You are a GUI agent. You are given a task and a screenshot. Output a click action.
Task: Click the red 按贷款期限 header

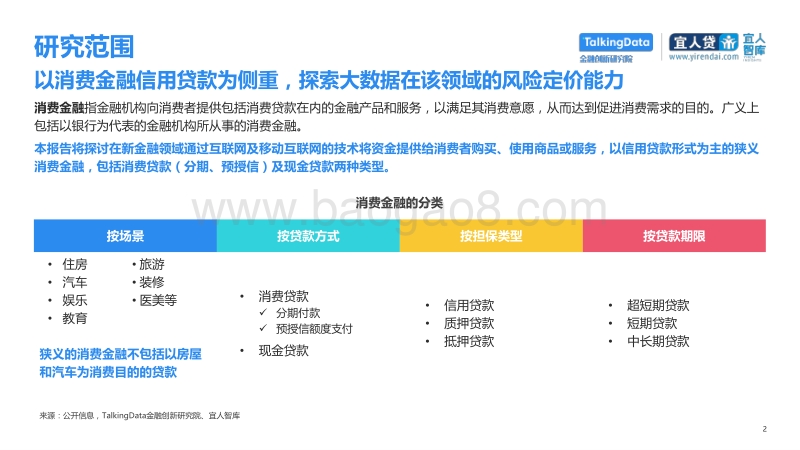click(674, 236)
